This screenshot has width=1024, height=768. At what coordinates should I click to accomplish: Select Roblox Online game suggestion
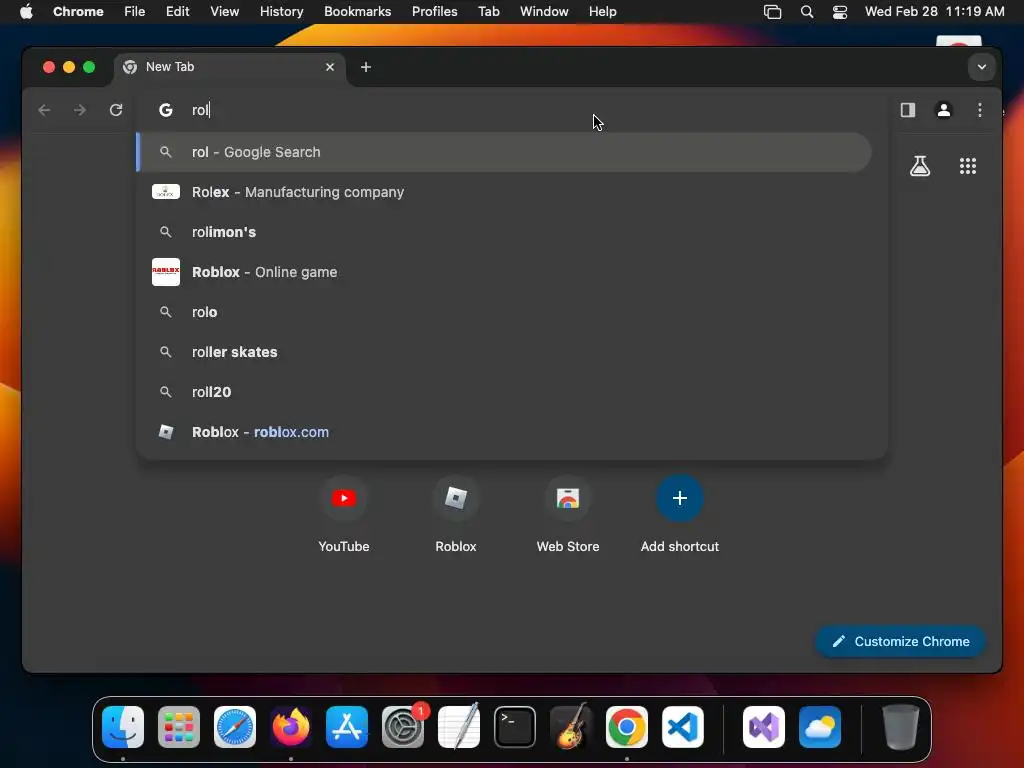[x=504, y=272]
